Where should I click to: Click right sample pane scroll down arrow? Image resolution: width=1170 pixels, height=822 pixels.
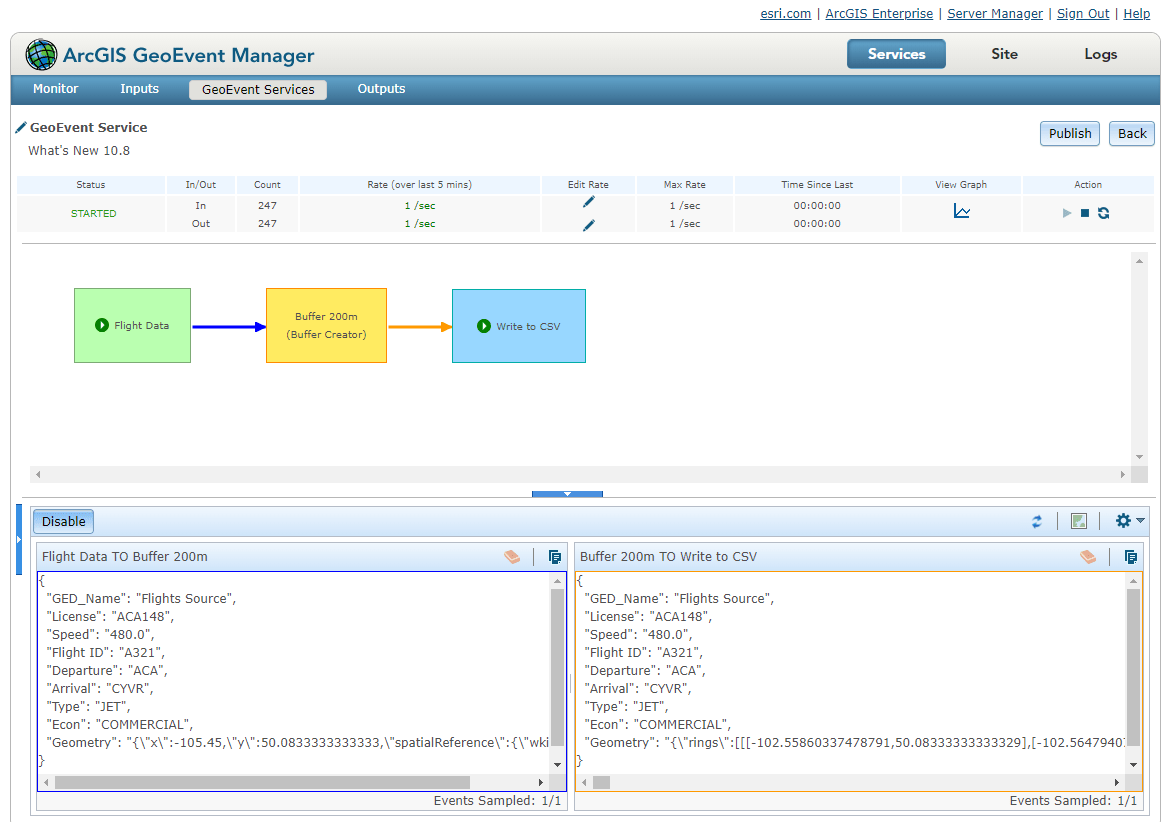[x=1133, y=765]
